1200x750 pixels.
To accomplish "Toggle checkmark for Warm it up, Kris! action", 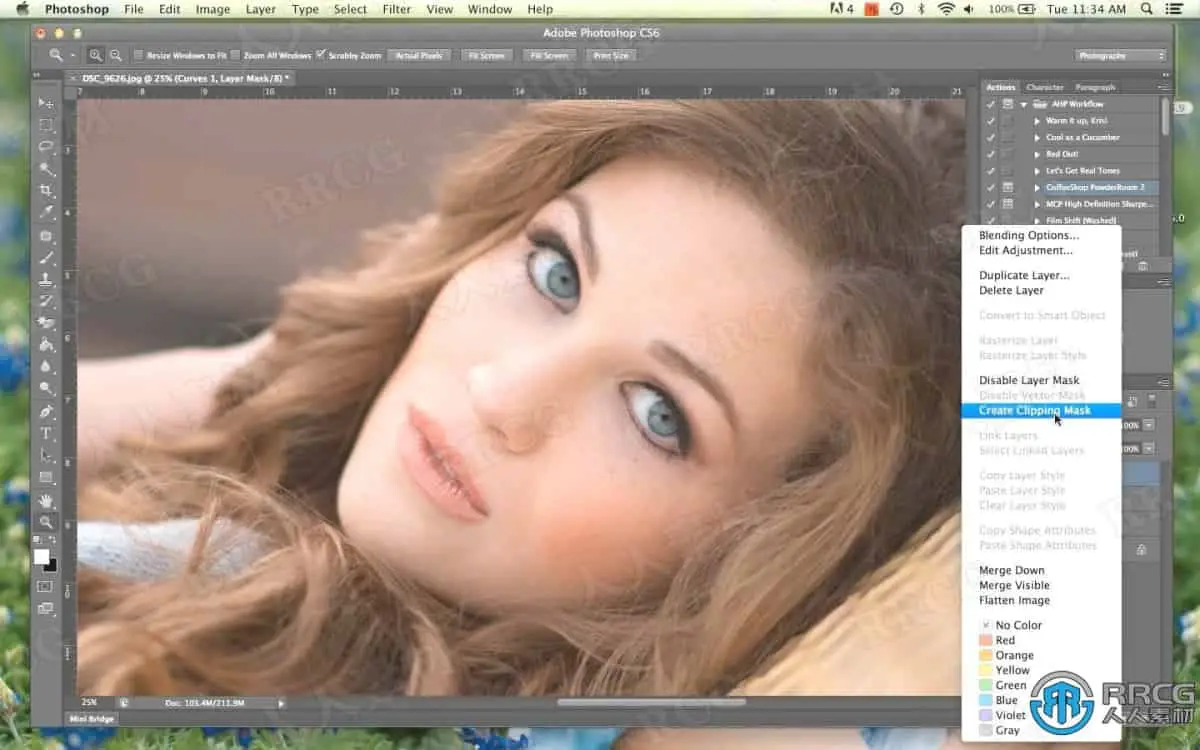I will point(991,121).
